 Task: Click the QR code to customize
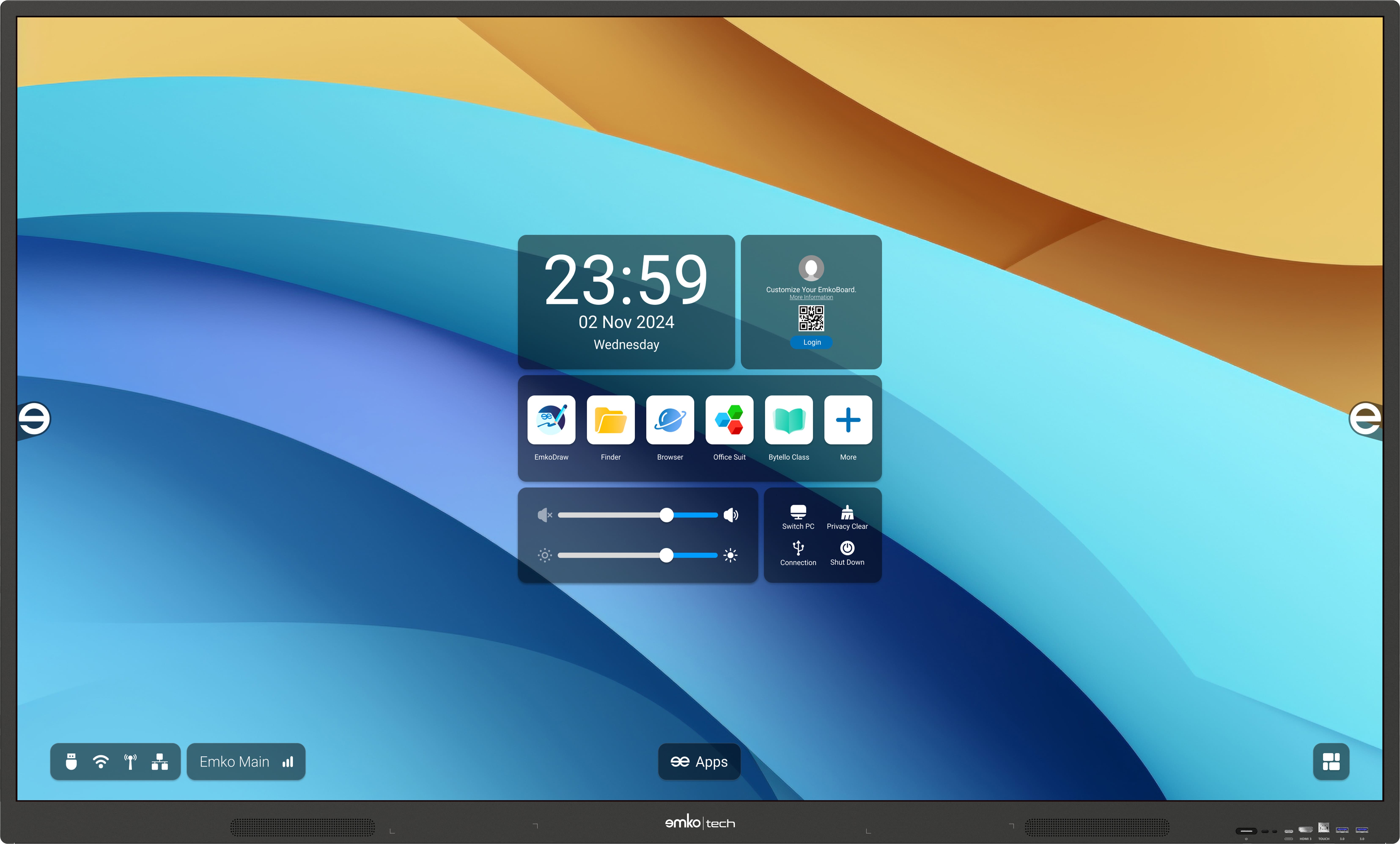click(x=811, y=318)
